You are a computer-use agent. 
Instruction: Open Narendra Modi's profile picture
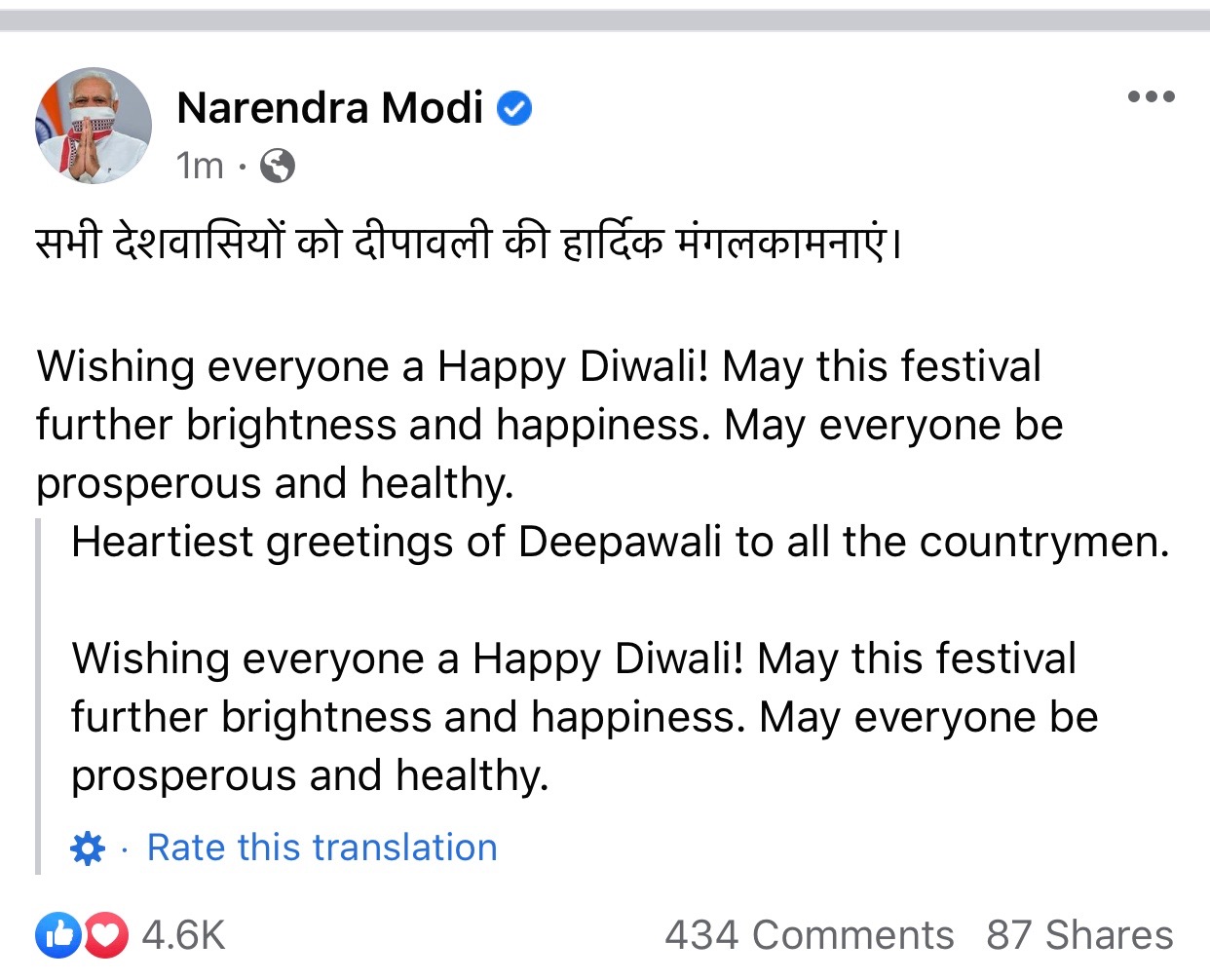coord(94,126)
